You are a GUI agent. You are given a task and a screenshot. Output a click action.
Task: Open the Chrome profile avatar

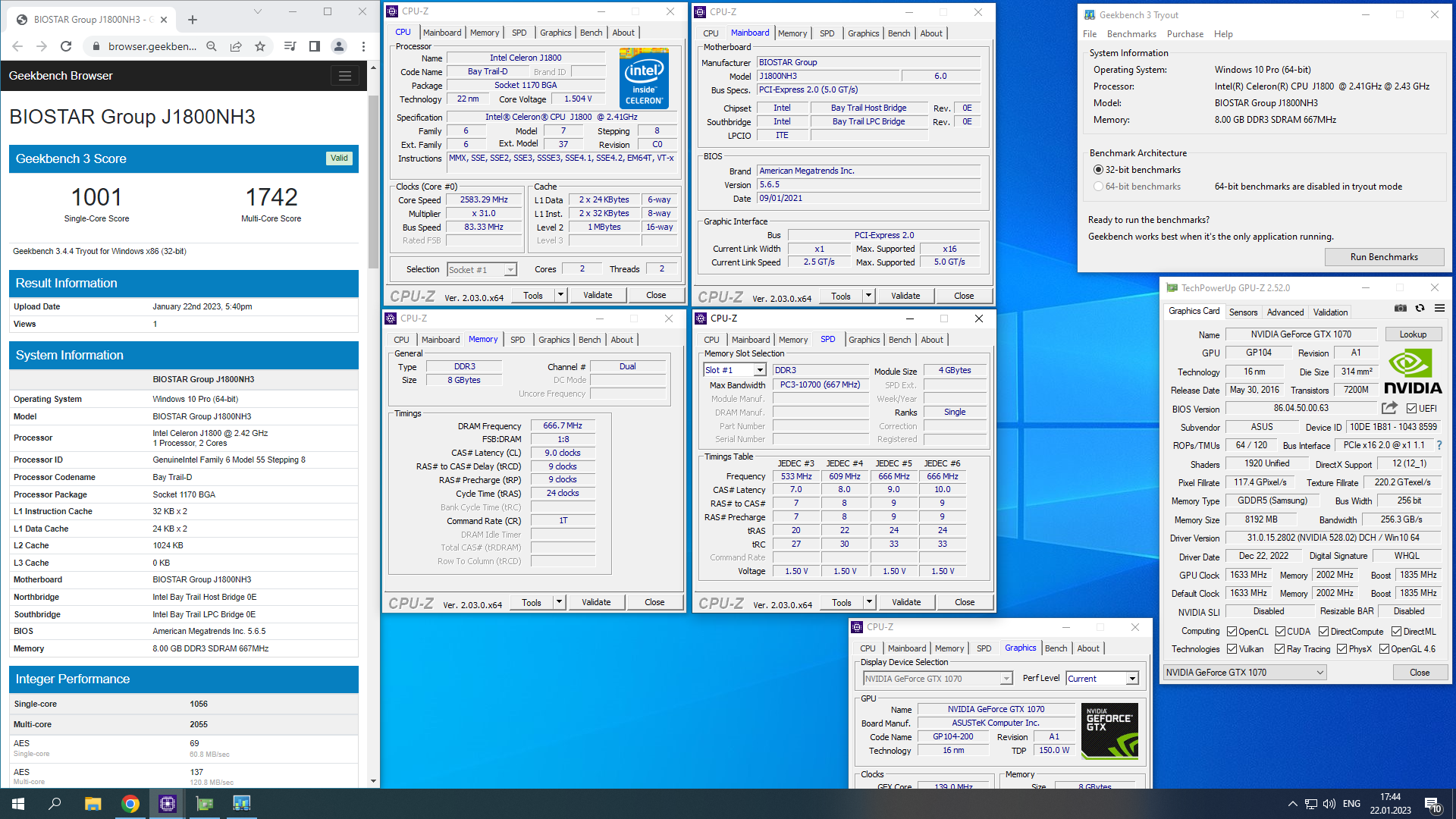pyautogui.click(x=339, y=46)
